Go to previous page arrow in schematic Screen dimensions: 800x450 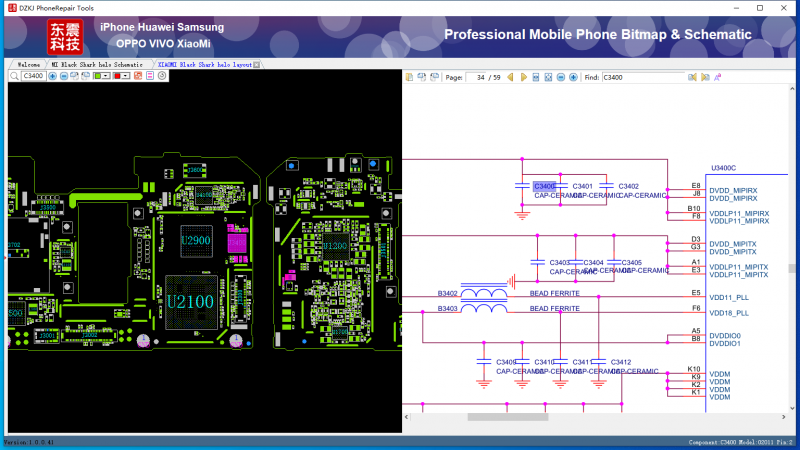[x=510, y=77]
